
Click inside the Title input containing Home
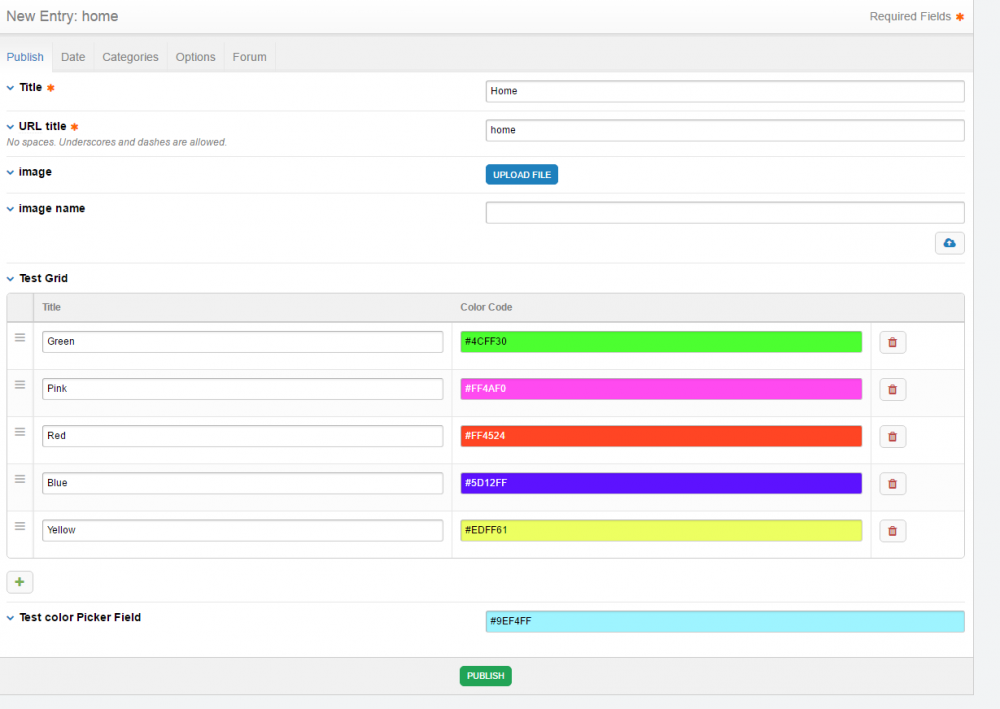point(724,91)
